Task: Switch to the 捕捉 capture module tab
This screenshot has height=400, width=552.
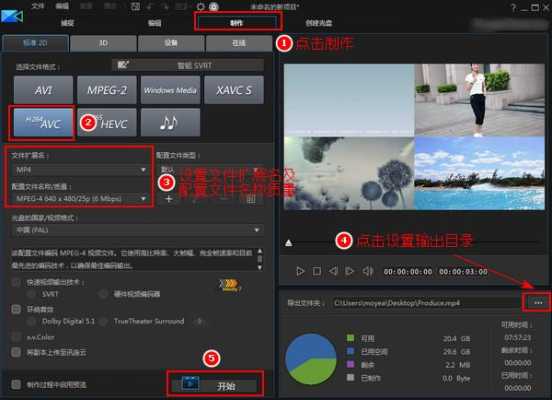Action: [x=67, y=23]
